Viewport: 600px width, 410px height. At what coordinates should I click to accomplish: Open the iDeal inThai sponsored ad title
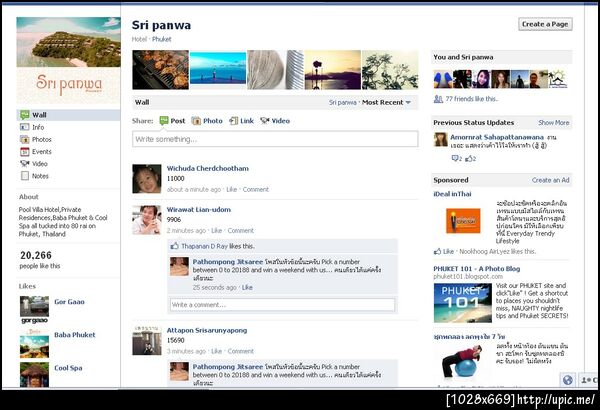[452, 194]
